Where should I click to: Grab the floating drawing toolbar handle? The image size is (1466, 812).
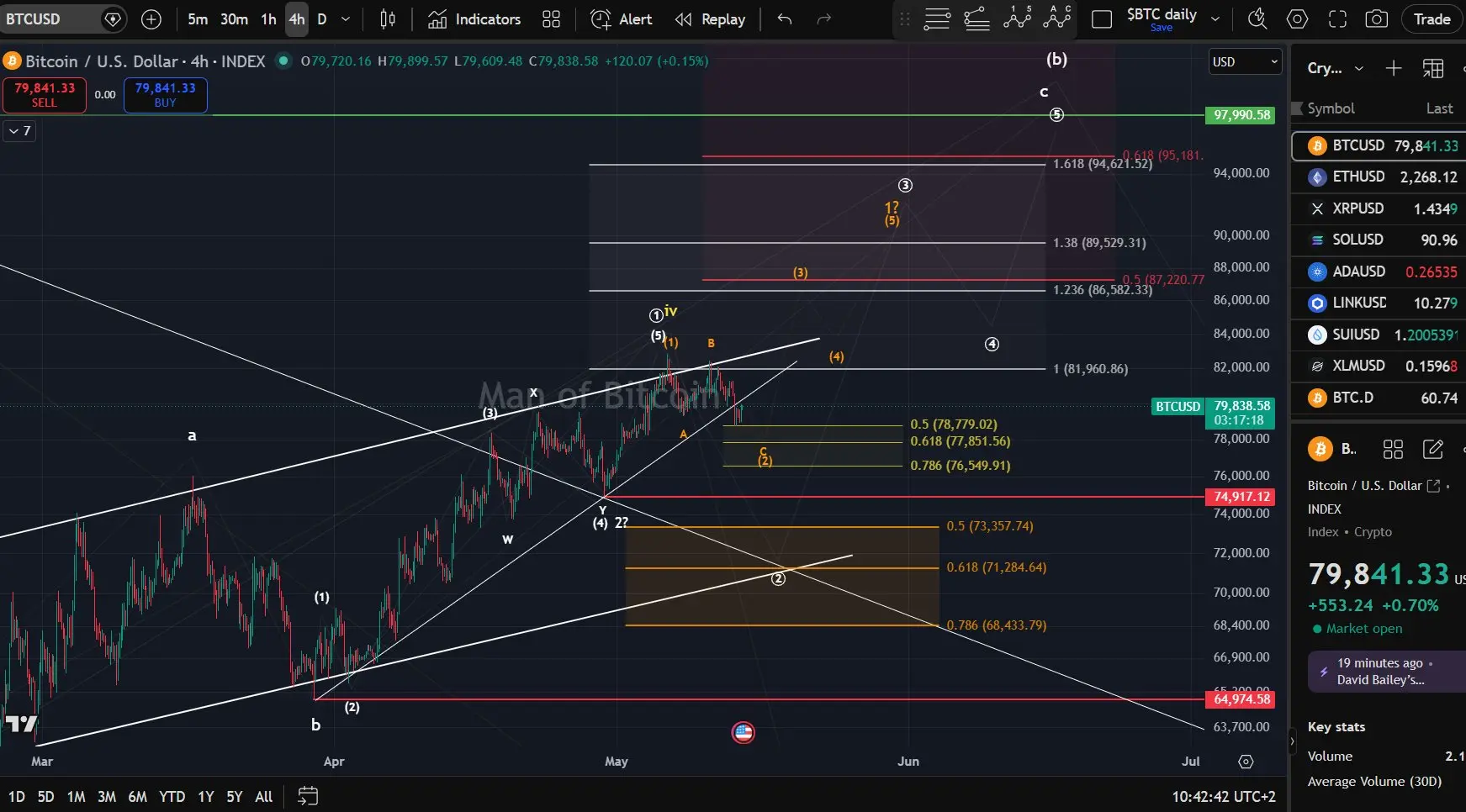[904, 18]
